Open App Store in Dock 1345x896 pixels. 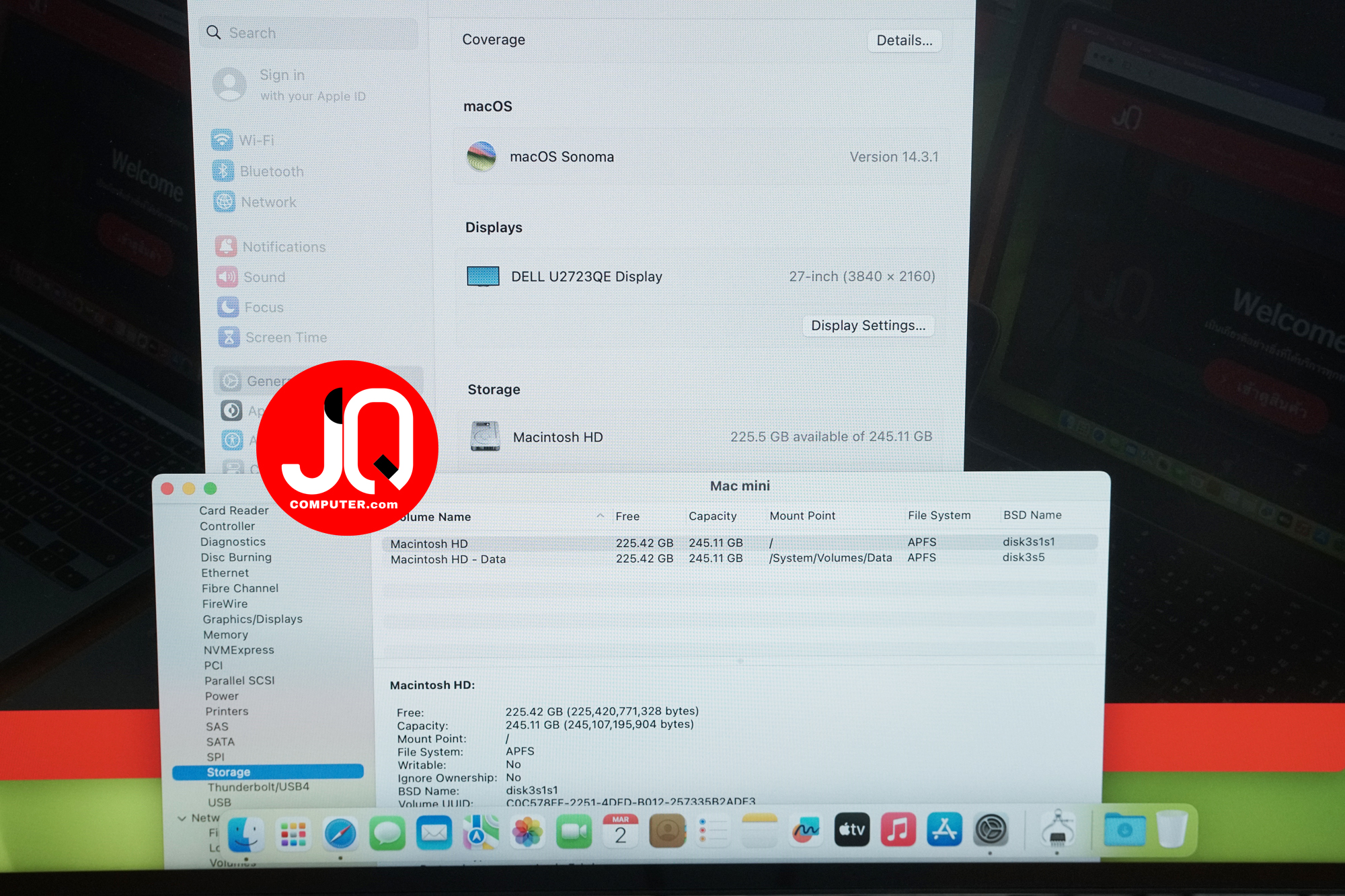[x=945, y=829]
